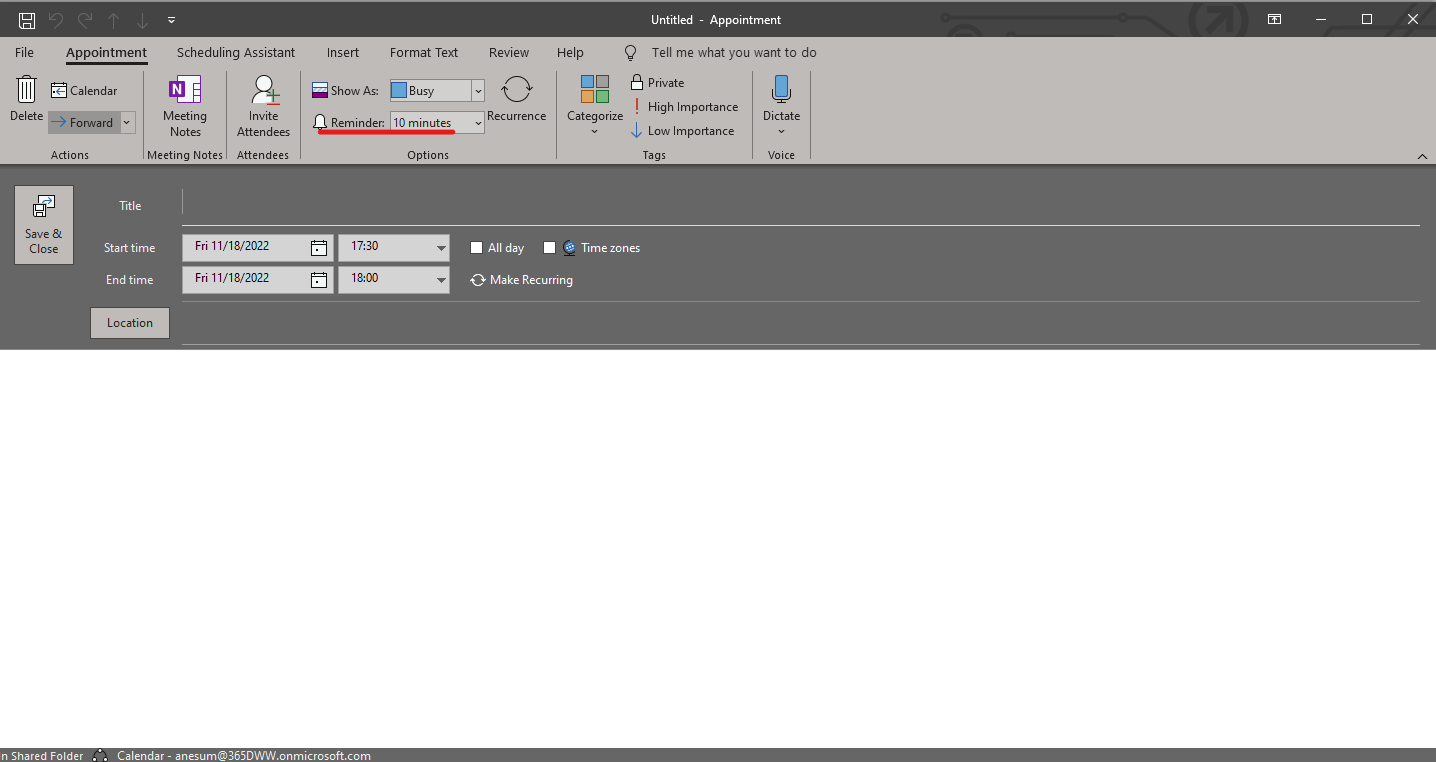Check the All day checkbox
This screenshot has height=762, width=1436.
pyautogui.click(x=477, y=248)
